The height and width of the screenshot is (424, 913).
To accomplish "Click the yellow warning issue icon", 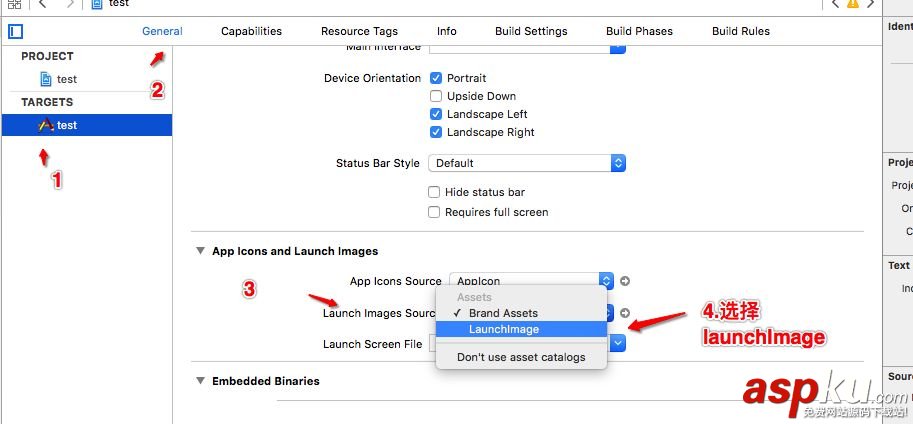I will (852, 4).
